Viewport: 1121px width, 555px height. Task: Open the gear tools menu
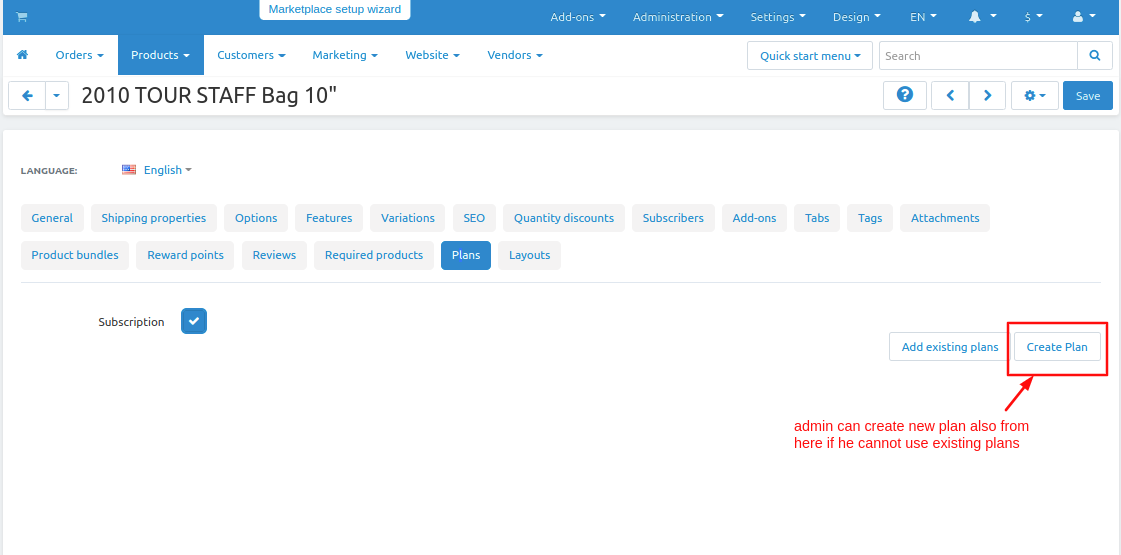(1034, 95)
